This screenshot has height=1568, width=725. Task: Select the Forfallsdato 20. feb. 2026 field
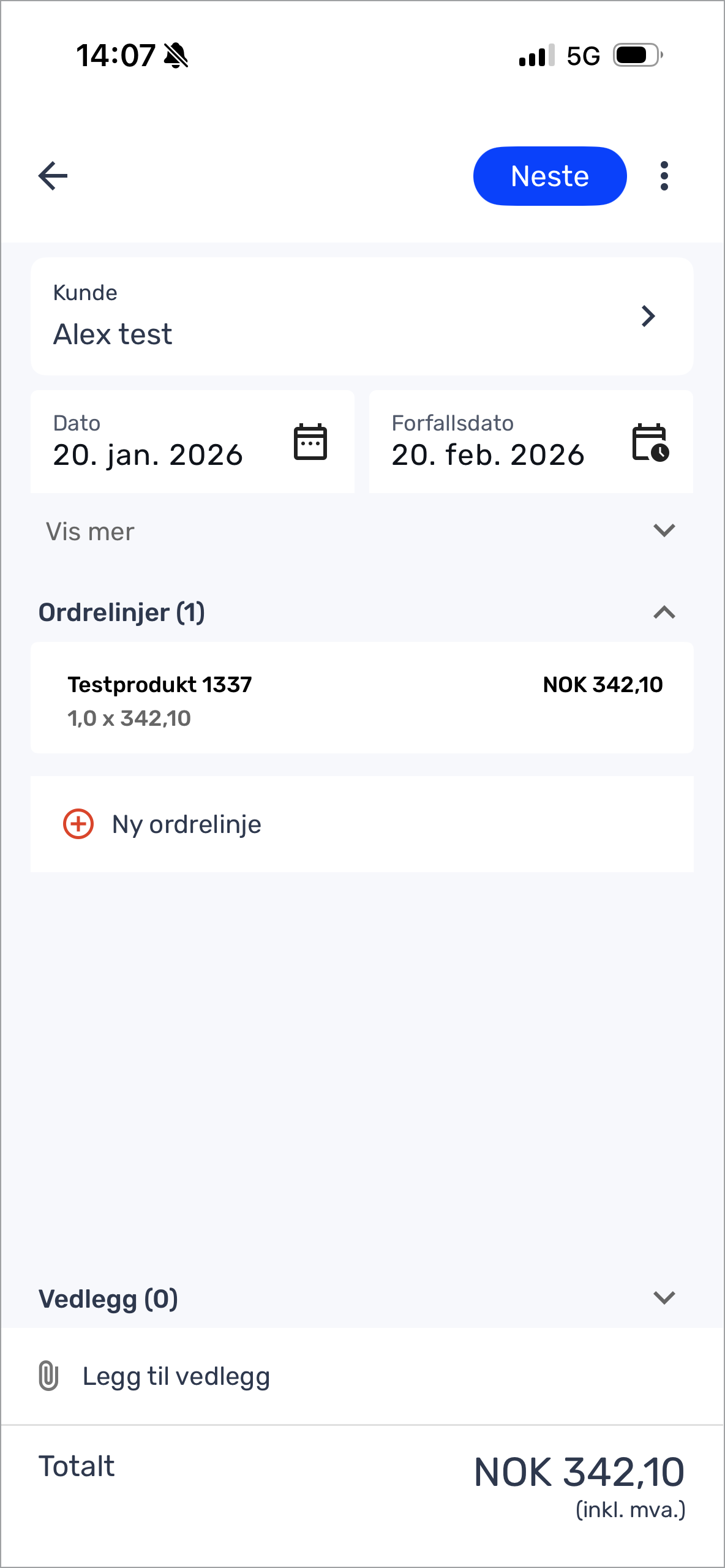coord(488,454)
